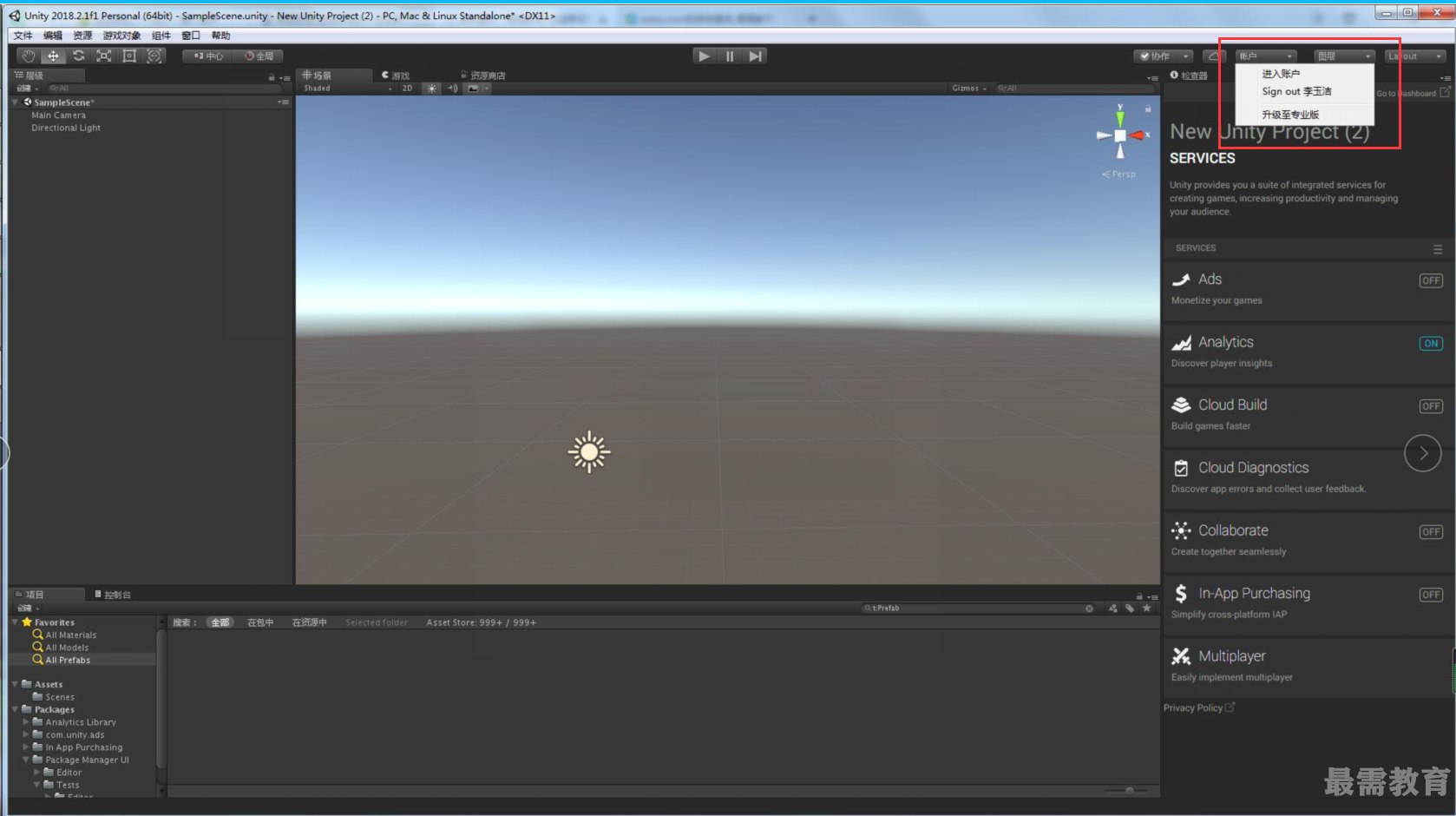1456x816 pixels.
Task: Open the Help menu
Action: coord(221,36)
